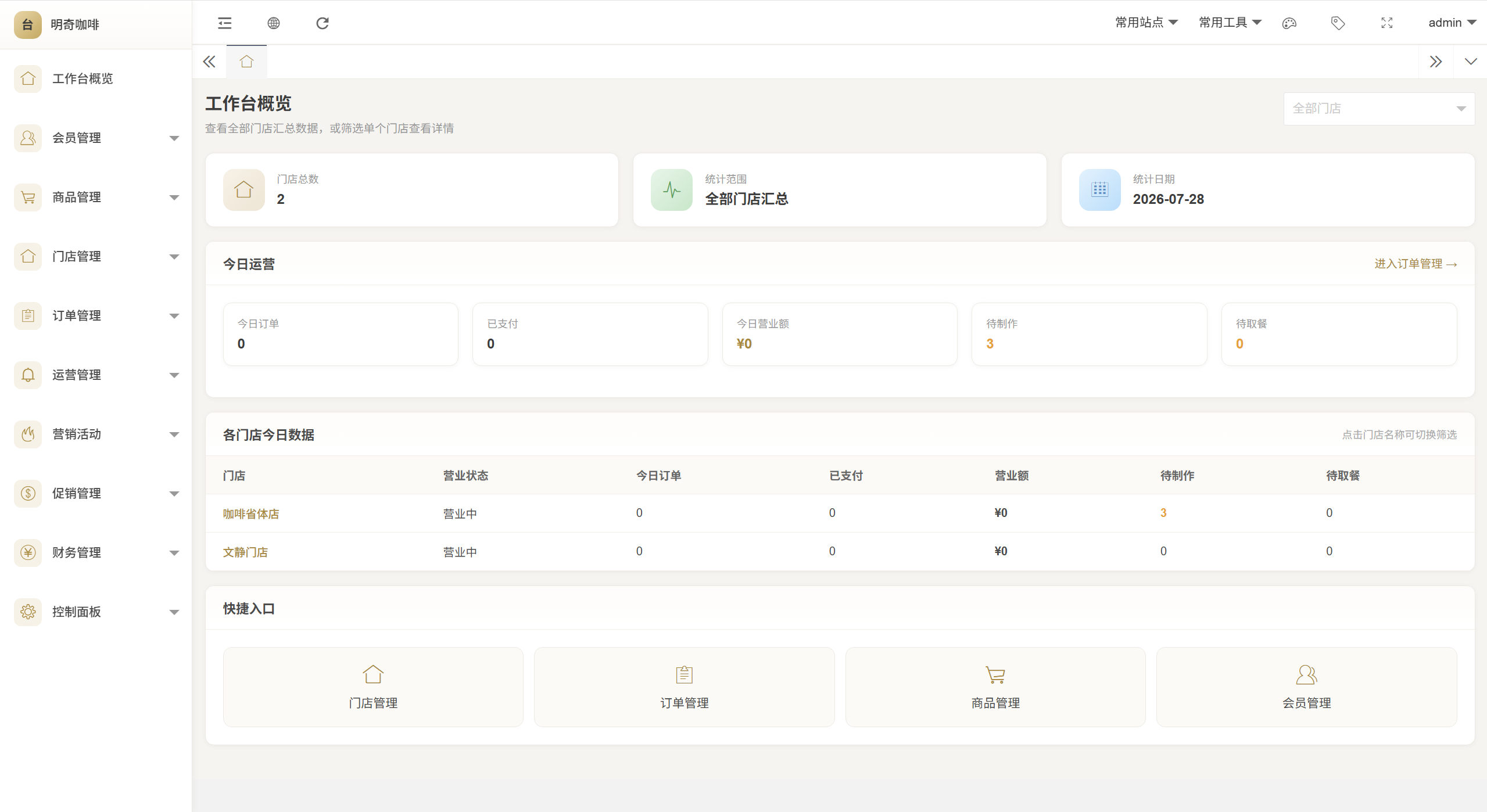
Task: Click the tag note icon
Action: (x=1338, y=23)
